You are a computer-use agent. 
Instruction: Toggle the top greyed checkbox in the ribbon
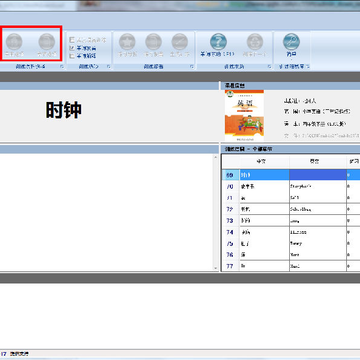(72, 40)
